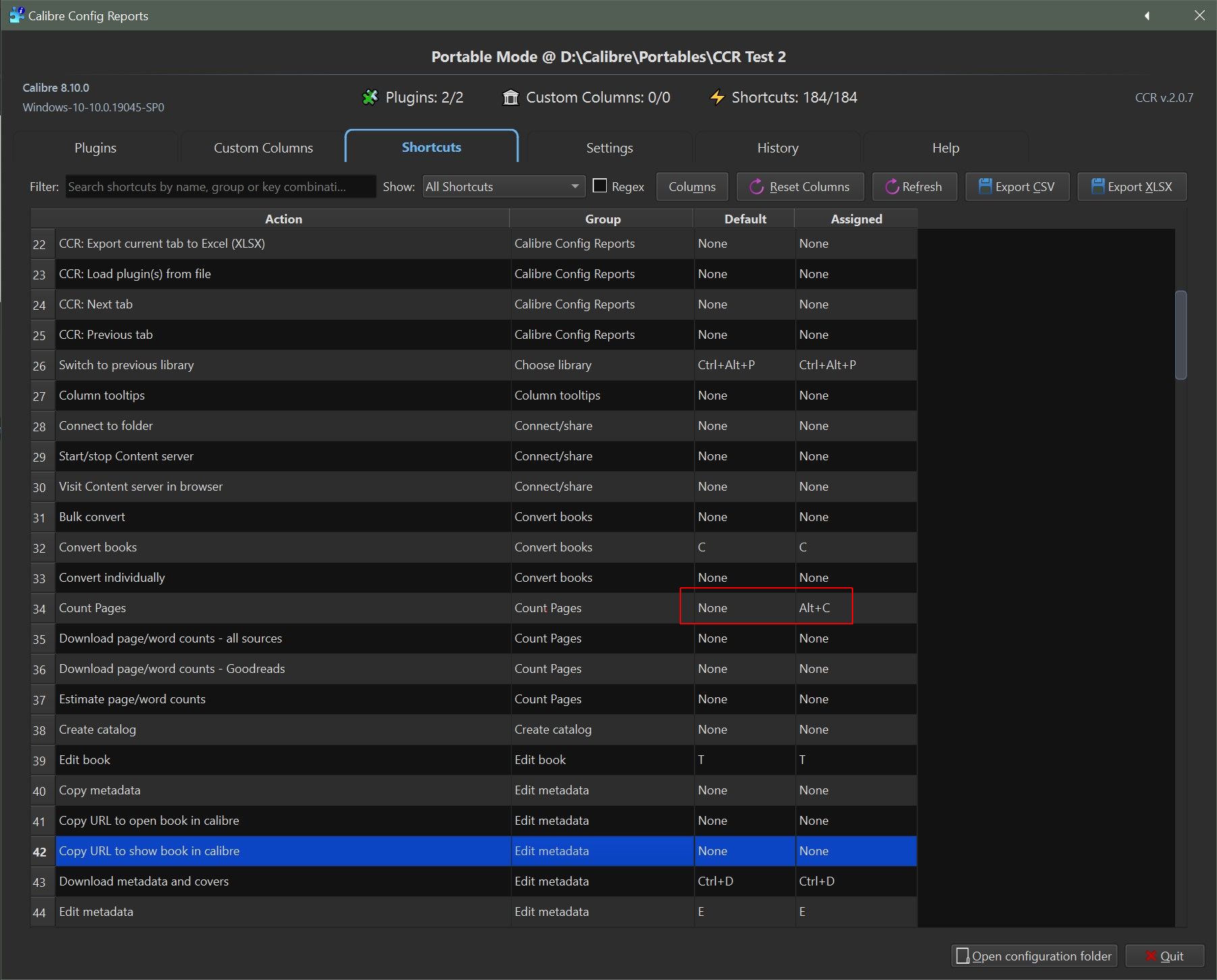Sort by the Action column header
Image resolution: width=1217 pixels, height=980 pixels.
pyautogui.click(x=283, y=219)
